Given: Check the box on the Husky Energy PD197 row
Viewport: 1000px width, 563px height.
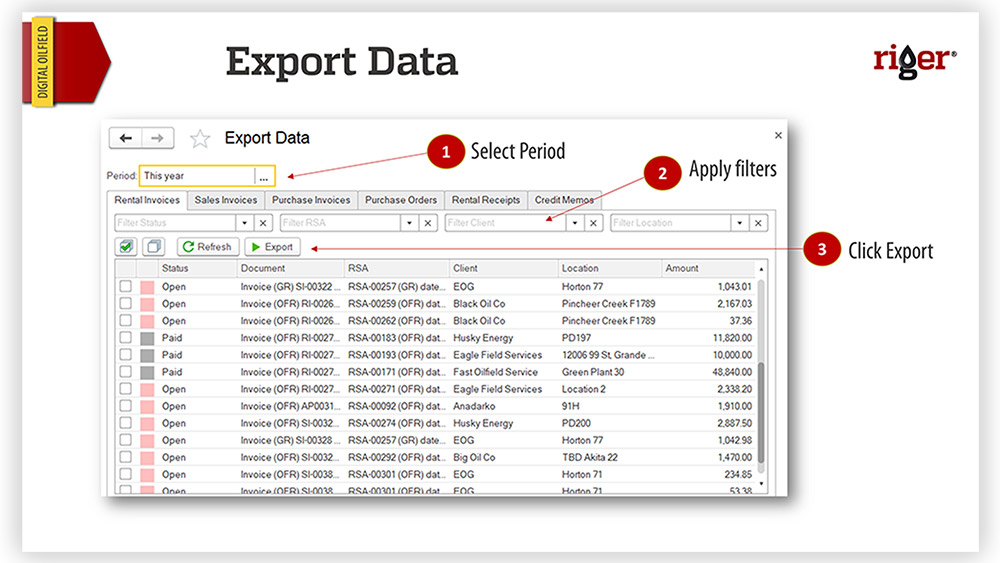Looking at the screenshot, I should pyautogui.click(x=126, y=338).
